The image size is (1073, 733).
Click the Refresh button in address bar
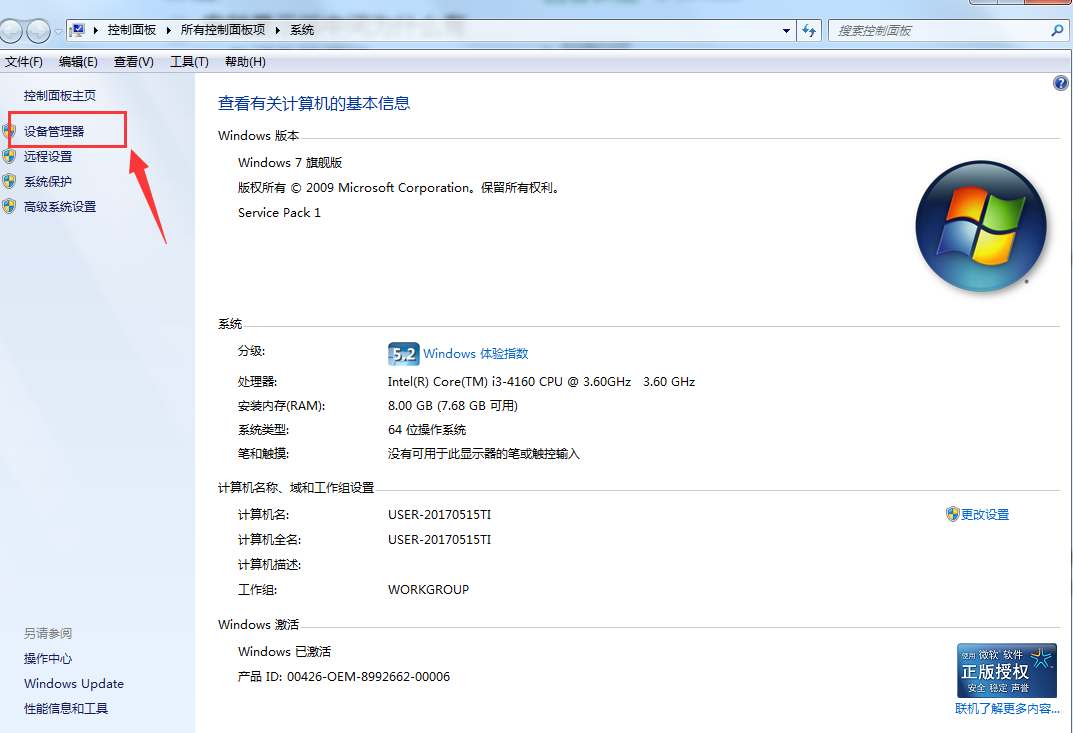point(809,30)
